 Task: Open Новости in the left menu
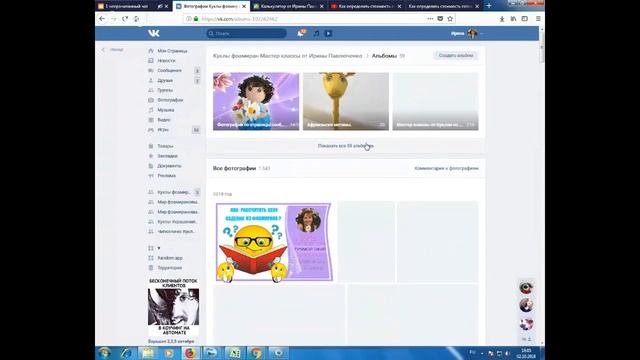[x=166, y=61]
